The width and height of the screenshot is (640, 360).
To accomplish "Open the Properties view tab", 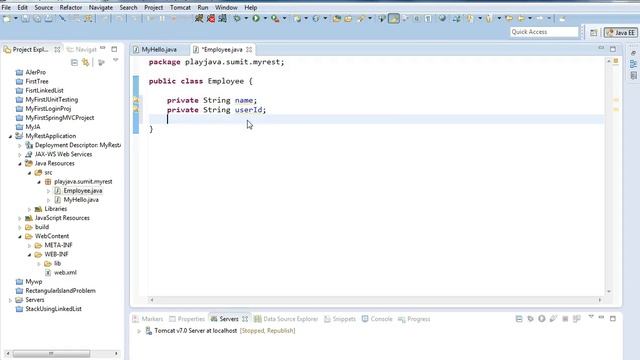I will pyautogui.click(x=187, y=319).
